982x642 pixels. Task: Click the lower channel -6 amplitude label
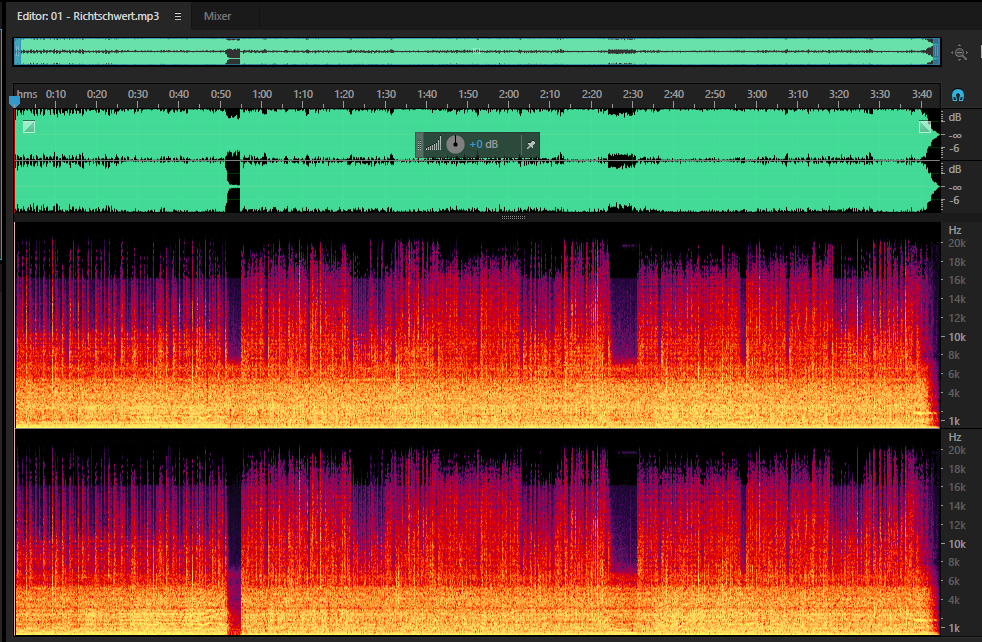pyautogui.click(x=954, y=200)
